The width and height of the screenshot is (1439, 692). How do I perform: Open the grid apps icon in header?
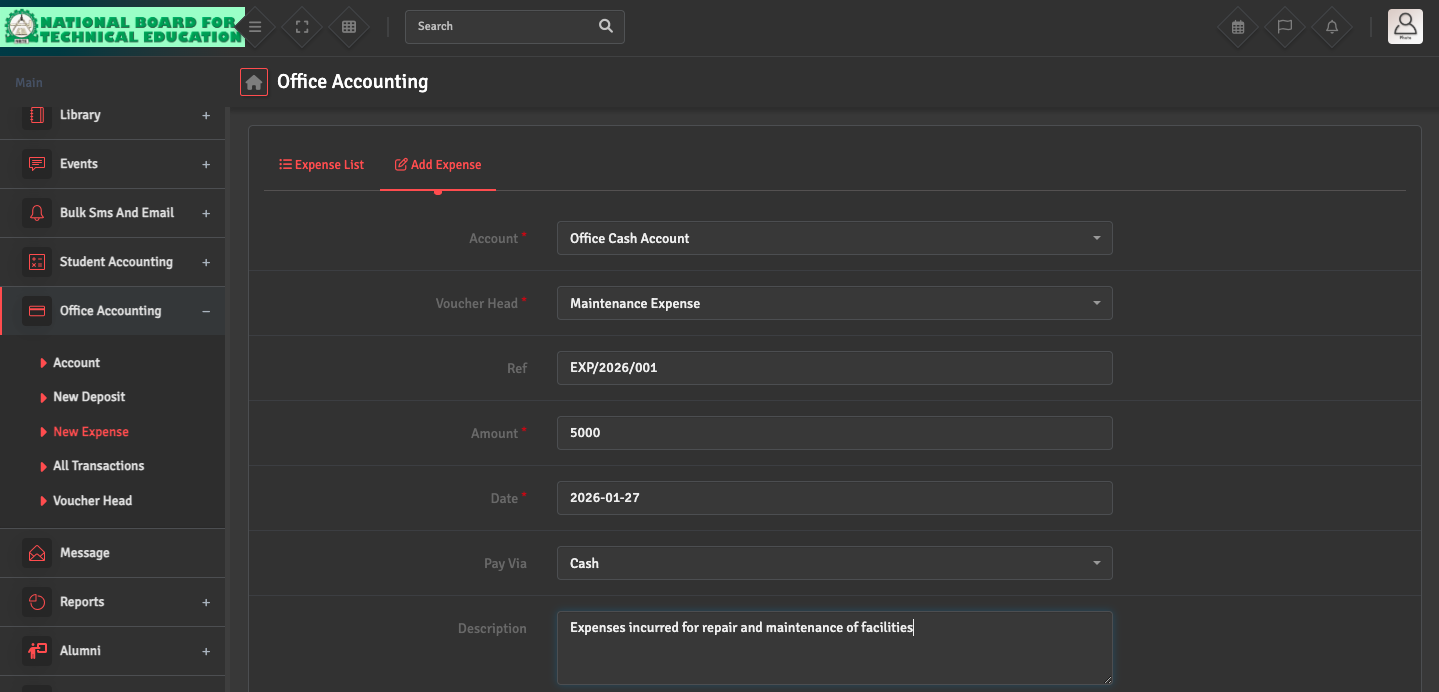click(349, 27)
